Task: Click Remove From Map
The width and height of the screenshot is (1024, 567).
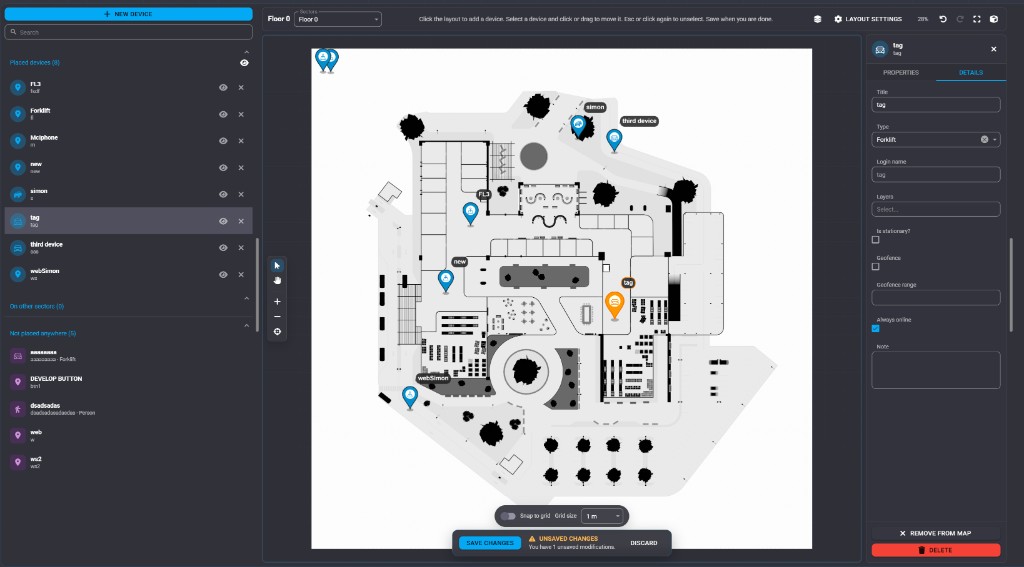Action: coord(935,533)
